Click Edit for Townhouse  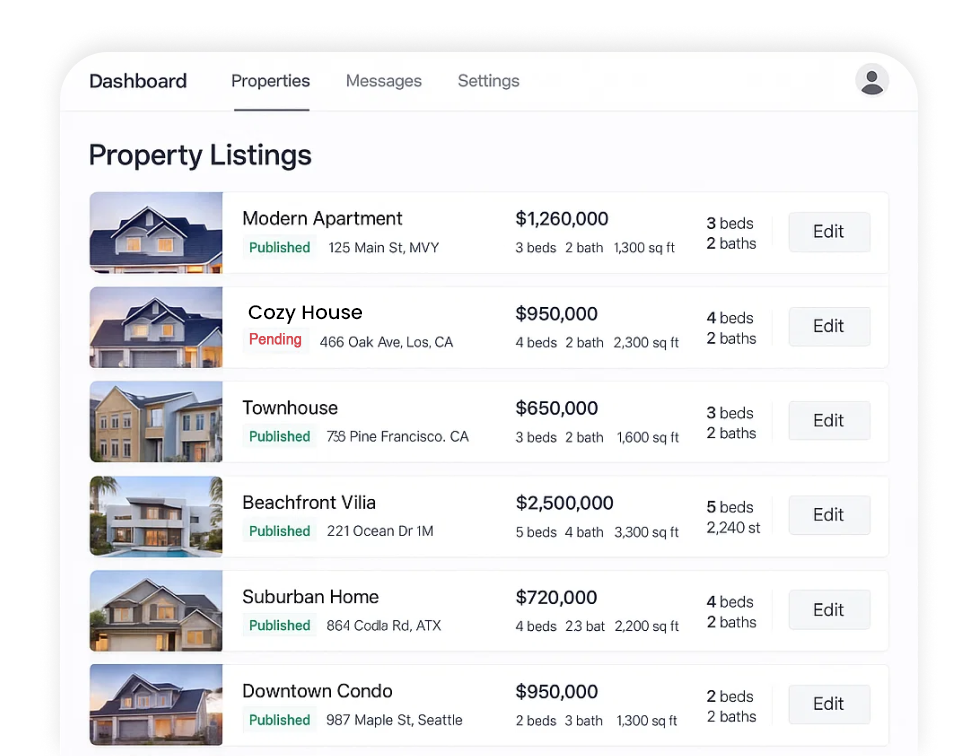pos(829,421)
